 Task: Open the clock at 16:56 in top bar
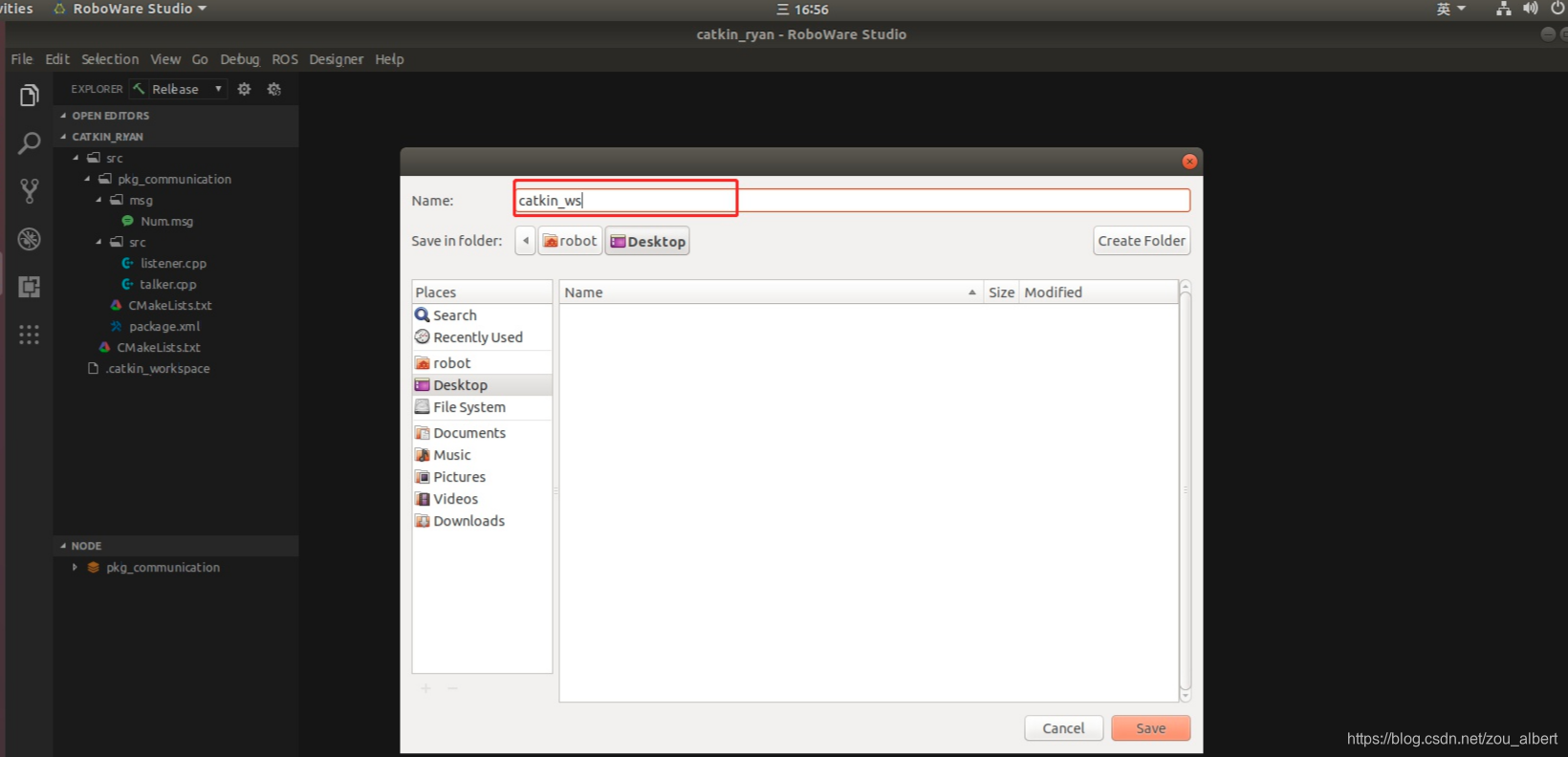point(802,10)
